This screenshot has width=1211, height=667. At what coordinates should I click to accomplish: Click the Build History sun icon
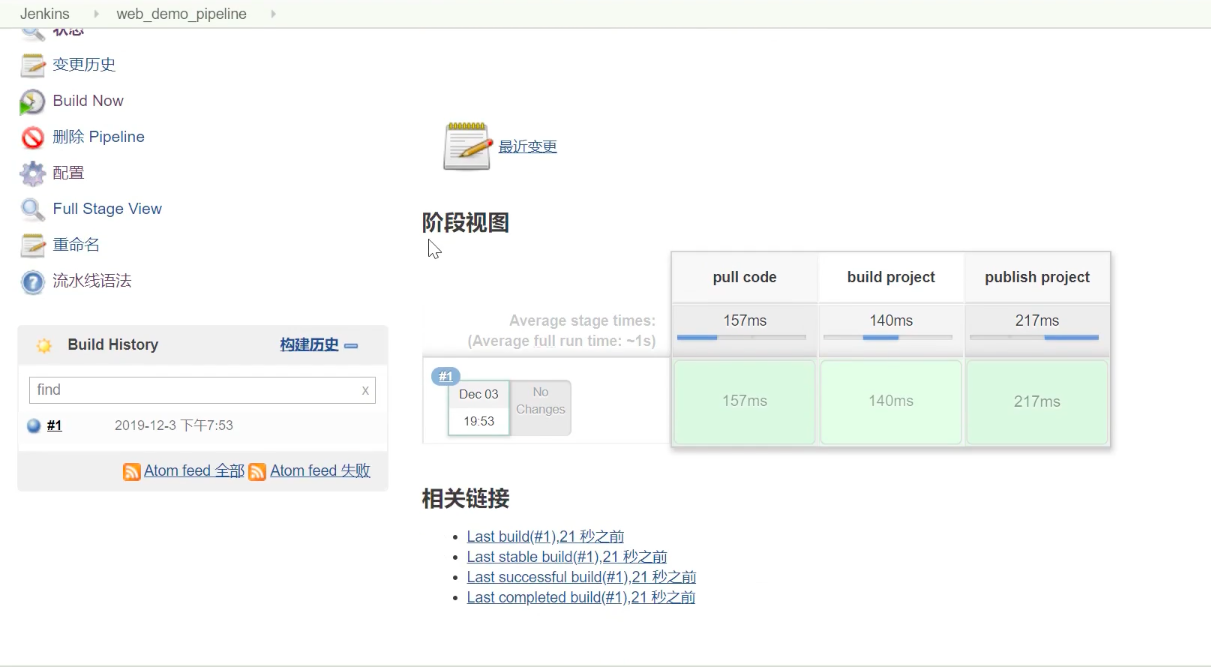click(44, 345)
